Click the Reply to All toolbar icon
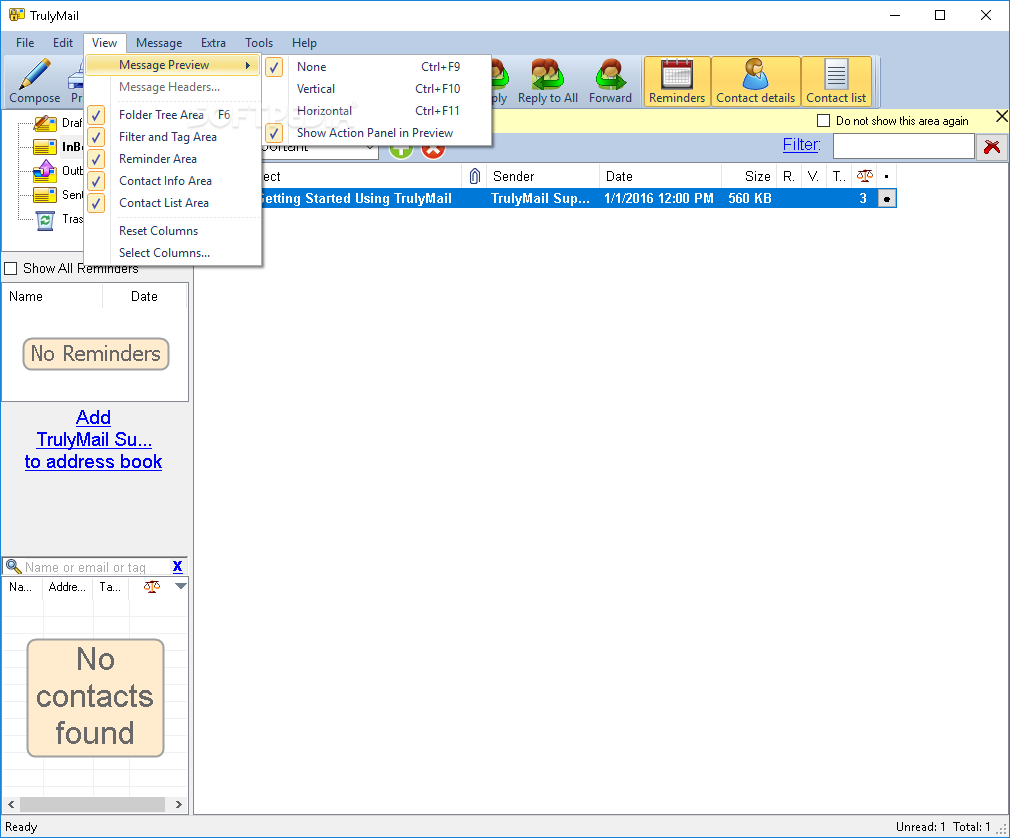The height and width of the screenshot is (838, 1010). point(548,74)
